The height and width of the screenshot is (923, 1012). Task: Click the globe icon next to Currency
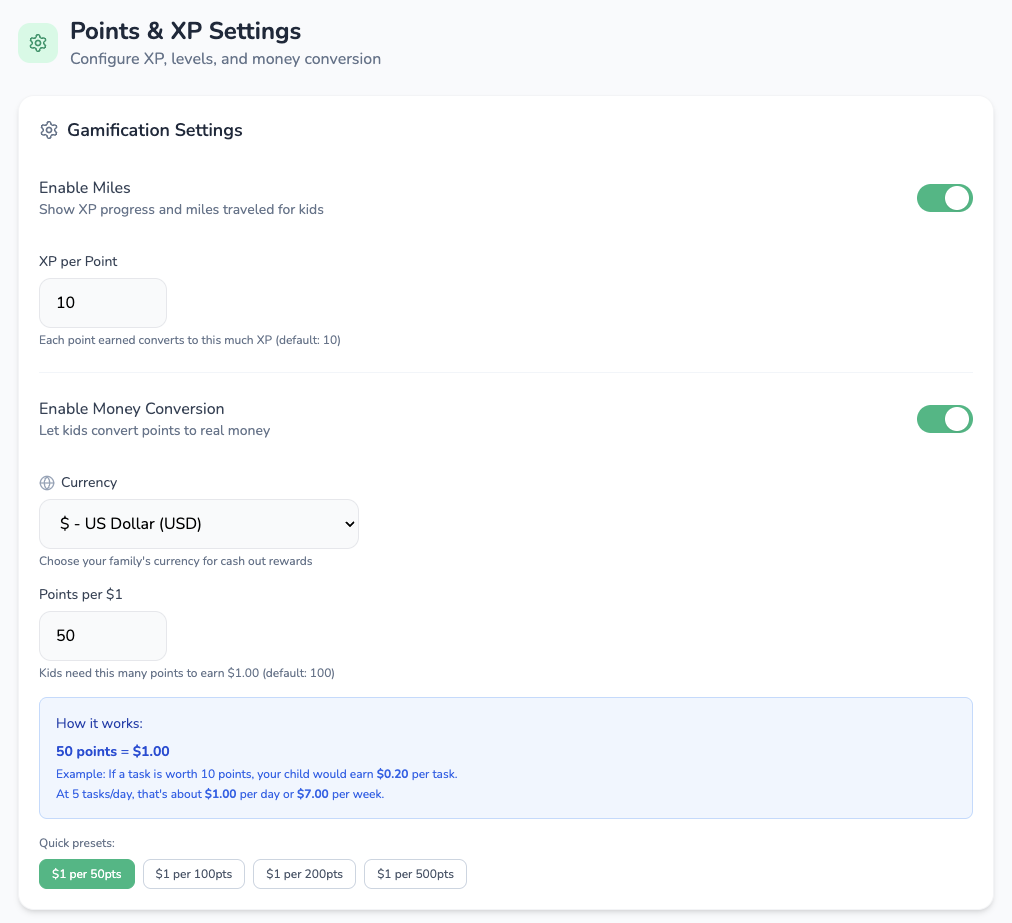click(46, 482)
